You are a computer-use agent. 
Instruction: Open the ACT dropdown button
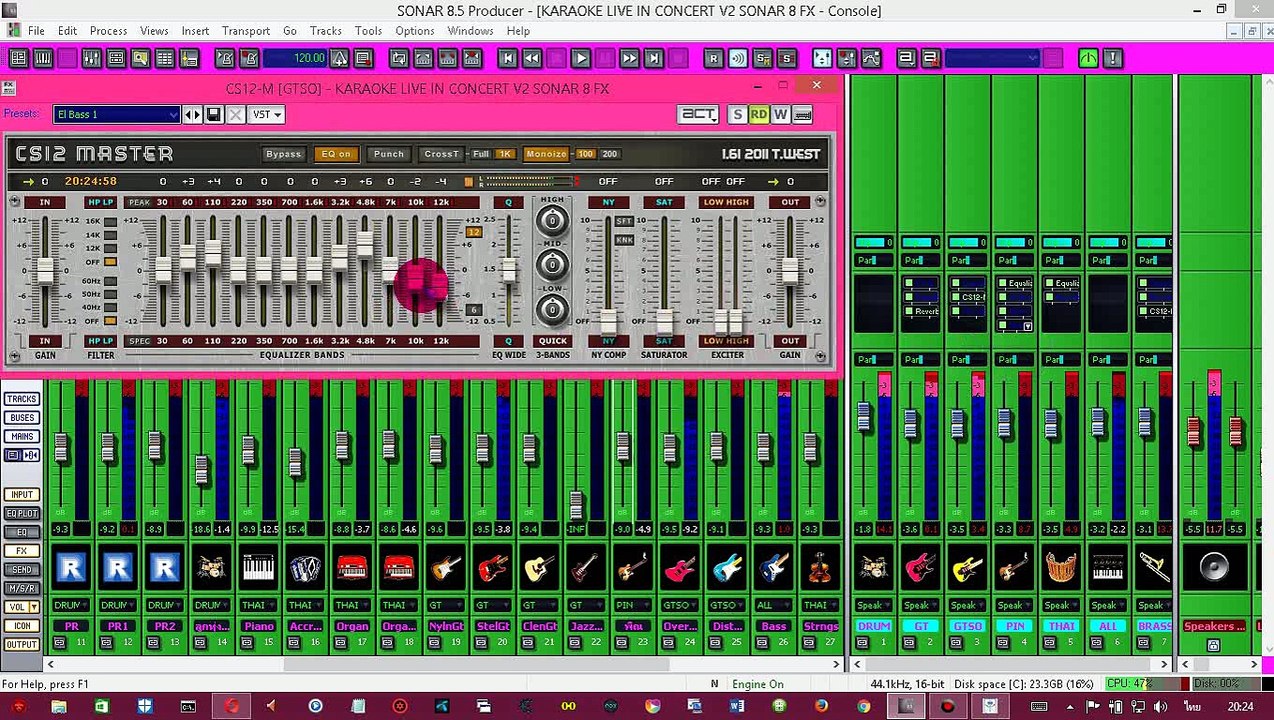[x=699, y=115]
